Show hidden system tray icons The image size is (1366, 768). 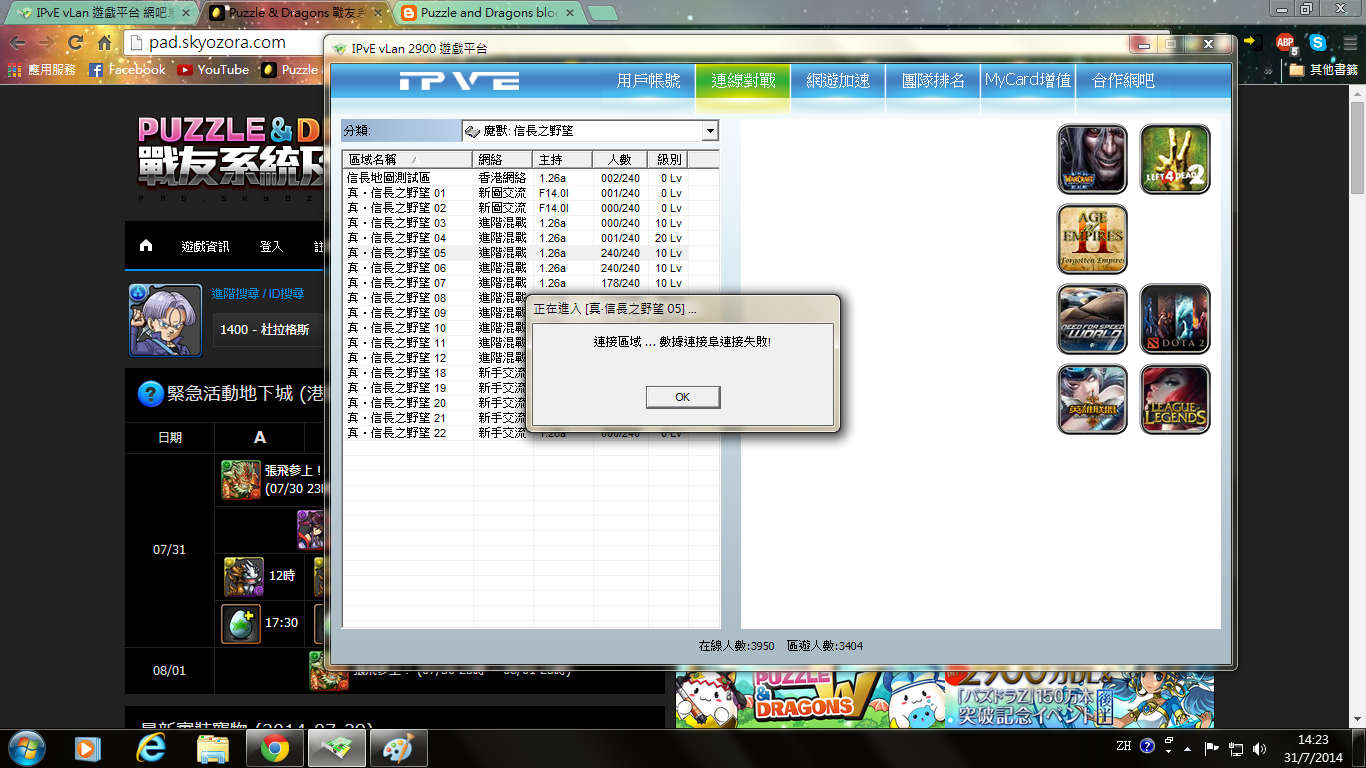pyautogui.click(x=1189, y=747)
